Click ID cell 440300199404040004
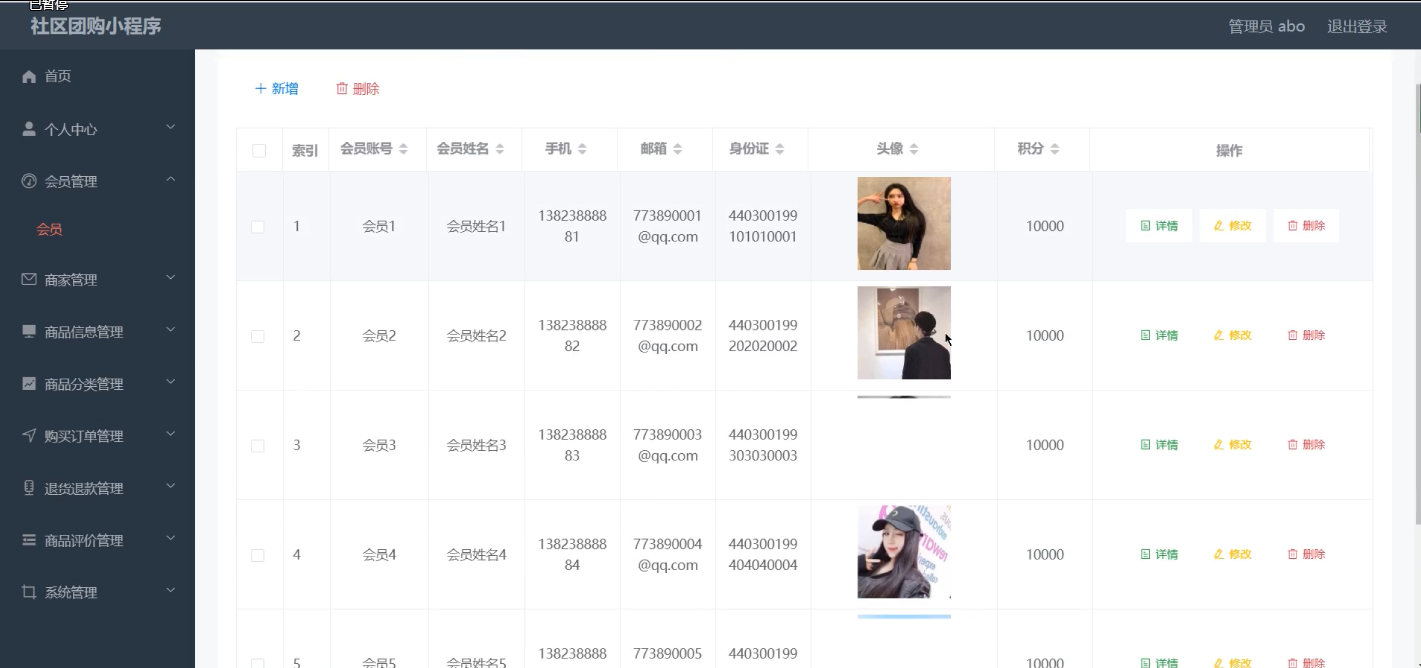 click(763, 555)
